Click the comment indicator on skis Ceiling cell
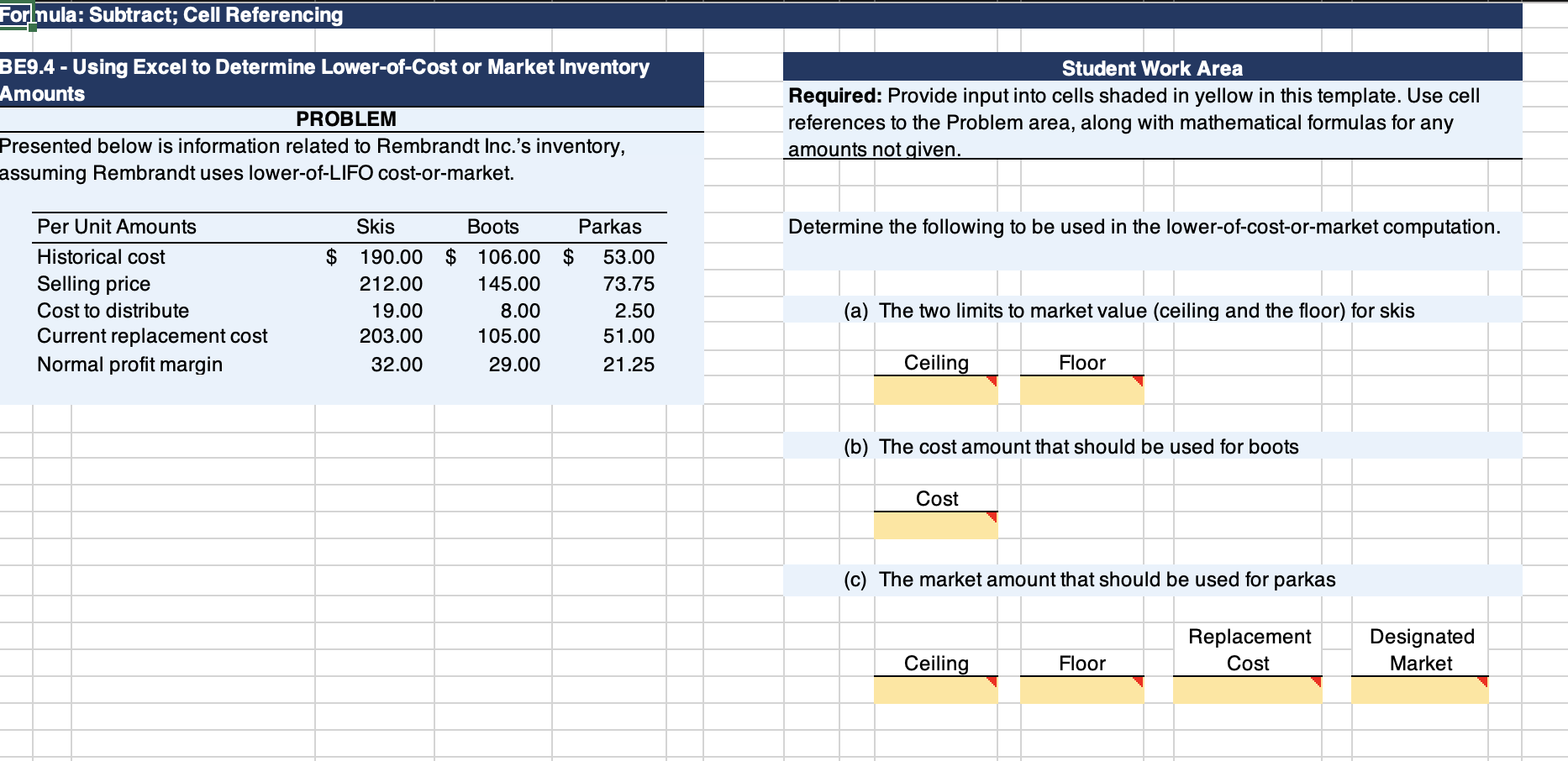Screen dimensions: 1568x761 (x=992, y=380)
